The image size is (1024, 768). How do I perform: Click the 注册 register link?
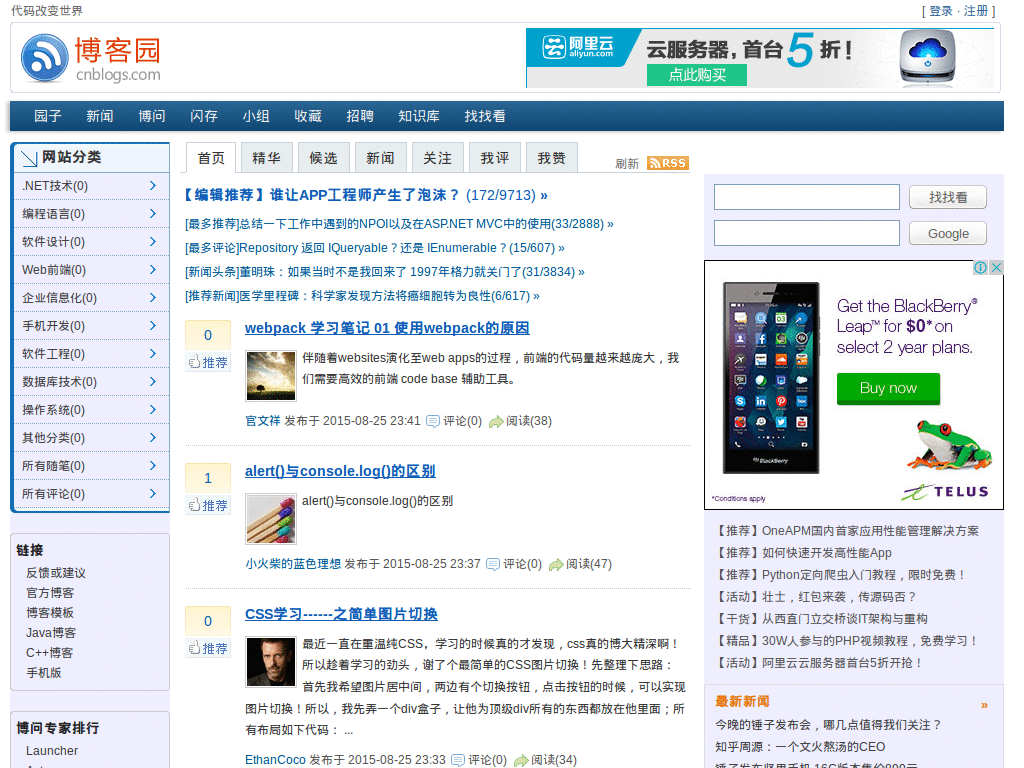976,11
